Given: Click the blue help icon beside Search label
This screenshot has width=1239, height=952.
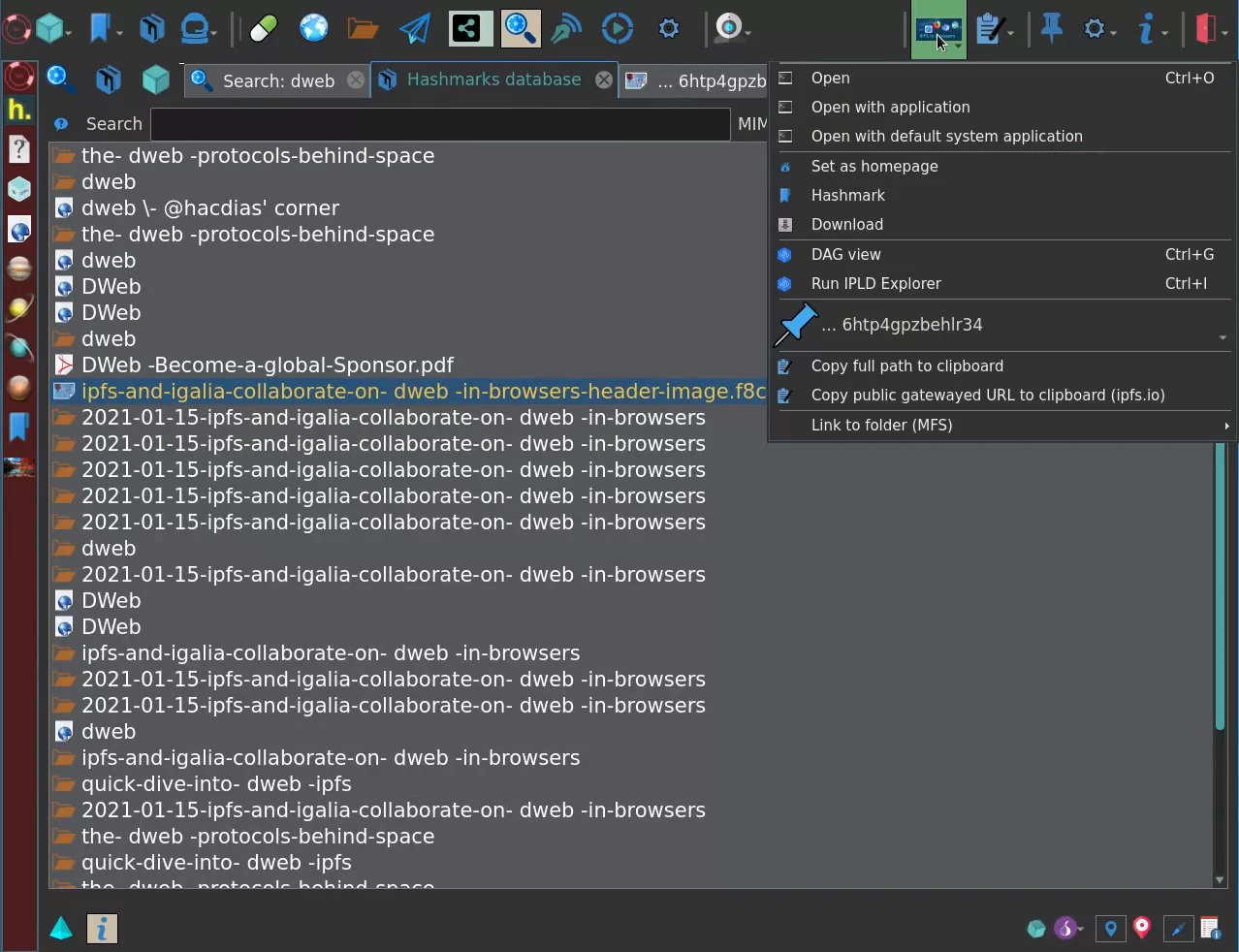Looking at the screenshot, I should click(61, 124).
